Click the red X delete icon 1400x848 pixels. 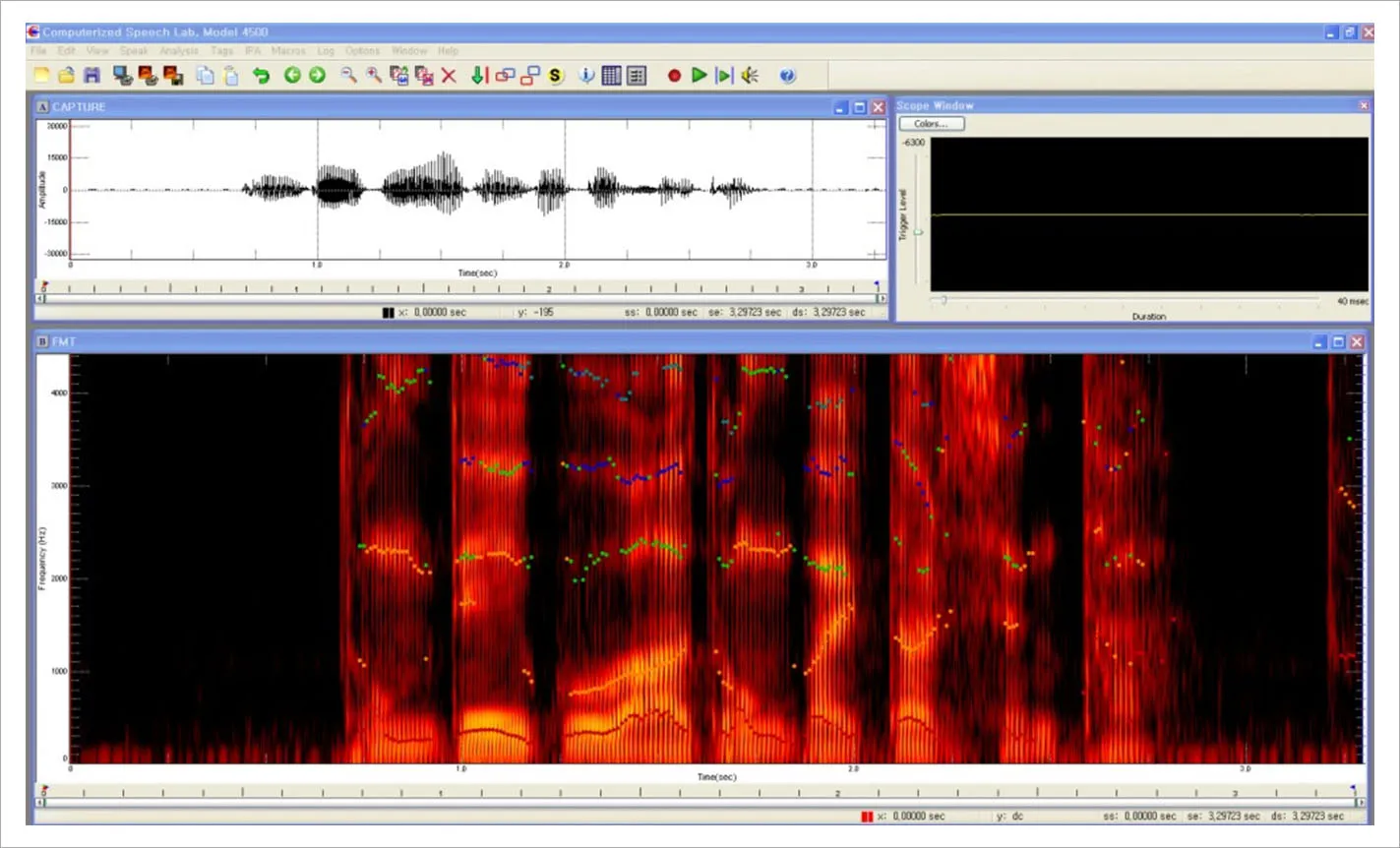[449, 75]
